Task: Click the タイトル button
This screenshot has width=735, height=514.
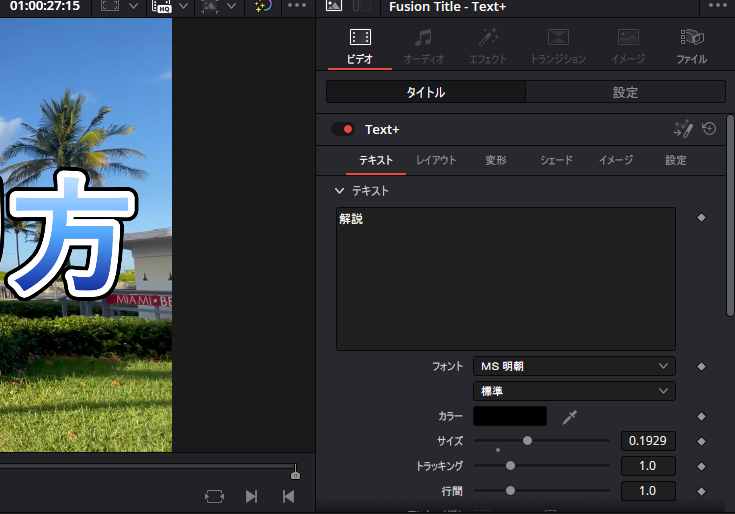Action: 425,92
